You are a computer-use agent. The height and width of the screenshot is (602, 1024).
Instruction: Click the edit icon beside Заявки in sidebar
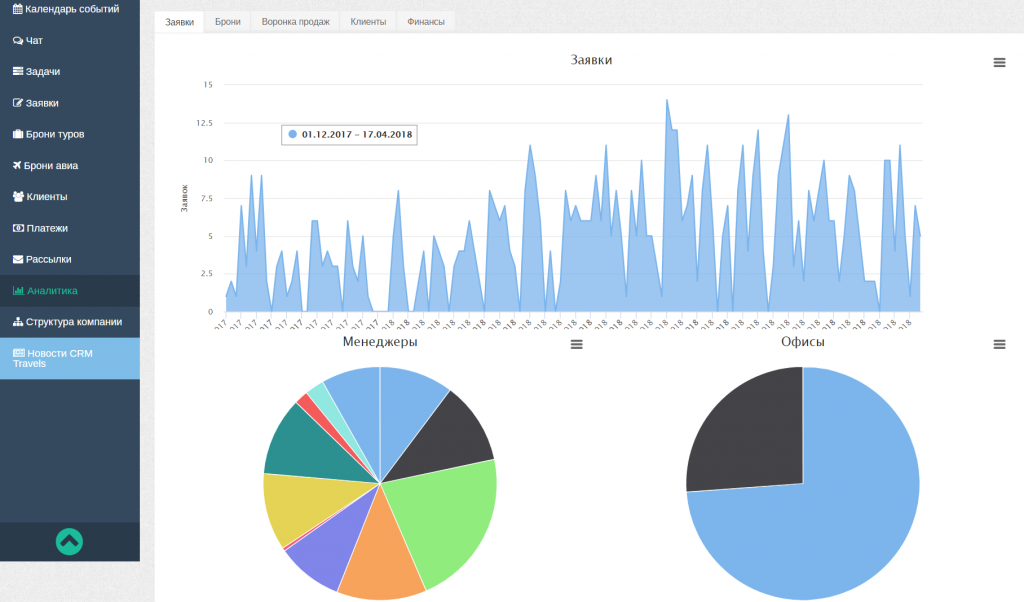(18, 103)
